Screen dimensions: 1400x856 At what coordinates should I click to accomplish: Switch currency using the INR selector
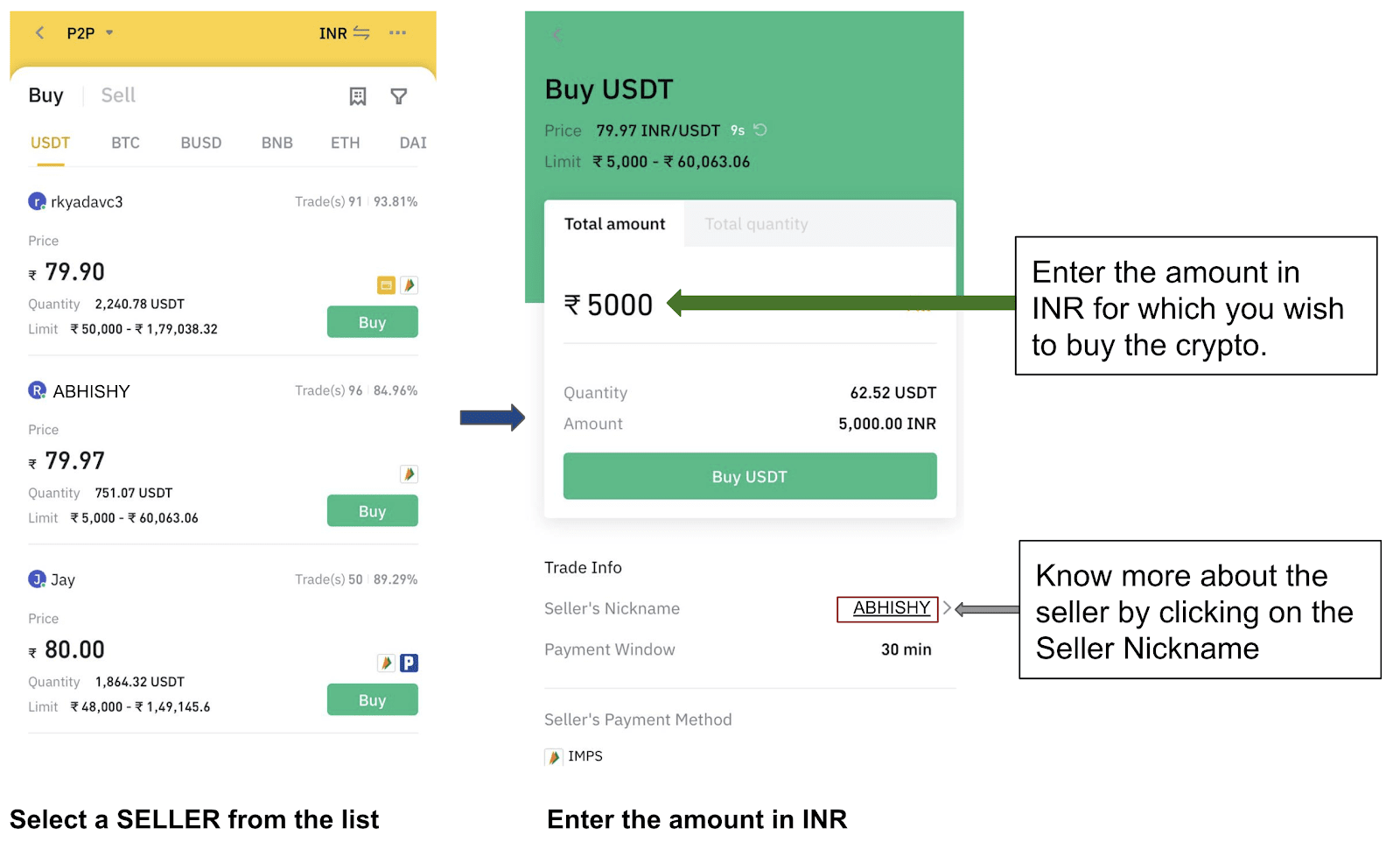tap(344, 33)
